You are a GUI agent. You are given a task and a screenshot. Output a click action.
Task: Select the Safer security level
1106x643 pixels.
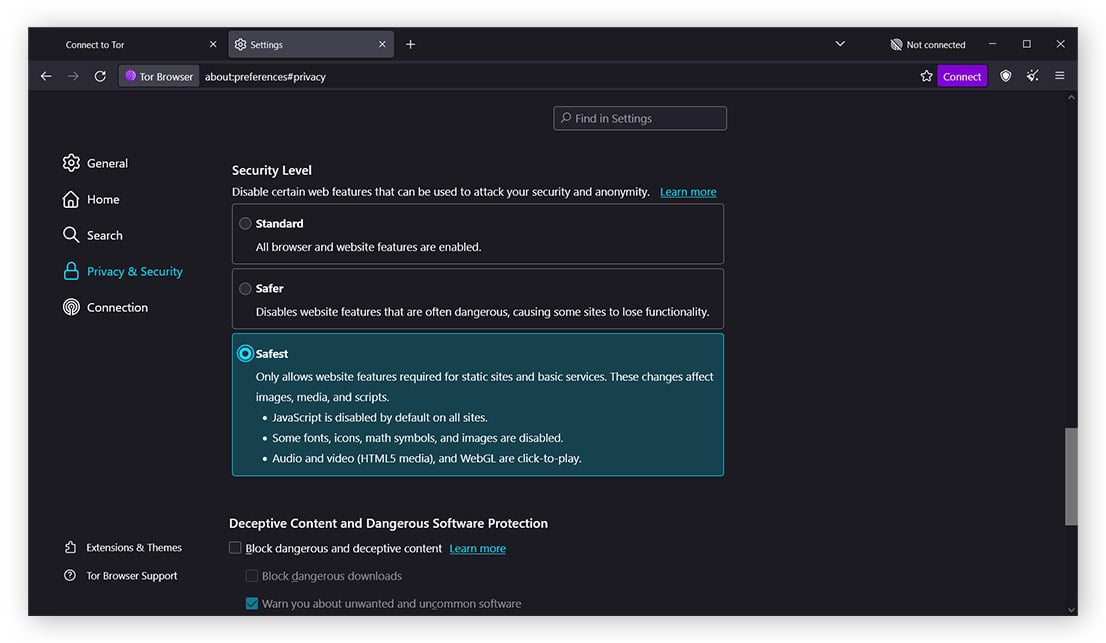245,289
